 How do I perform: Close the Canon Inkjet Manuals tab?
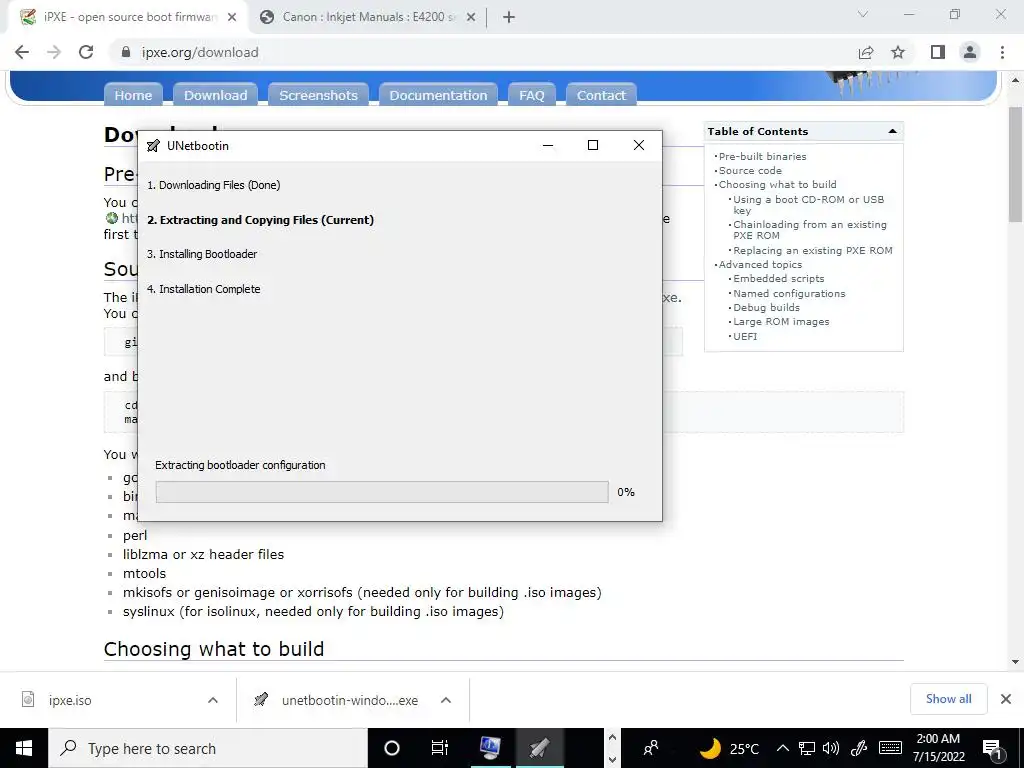coord(471,17)
